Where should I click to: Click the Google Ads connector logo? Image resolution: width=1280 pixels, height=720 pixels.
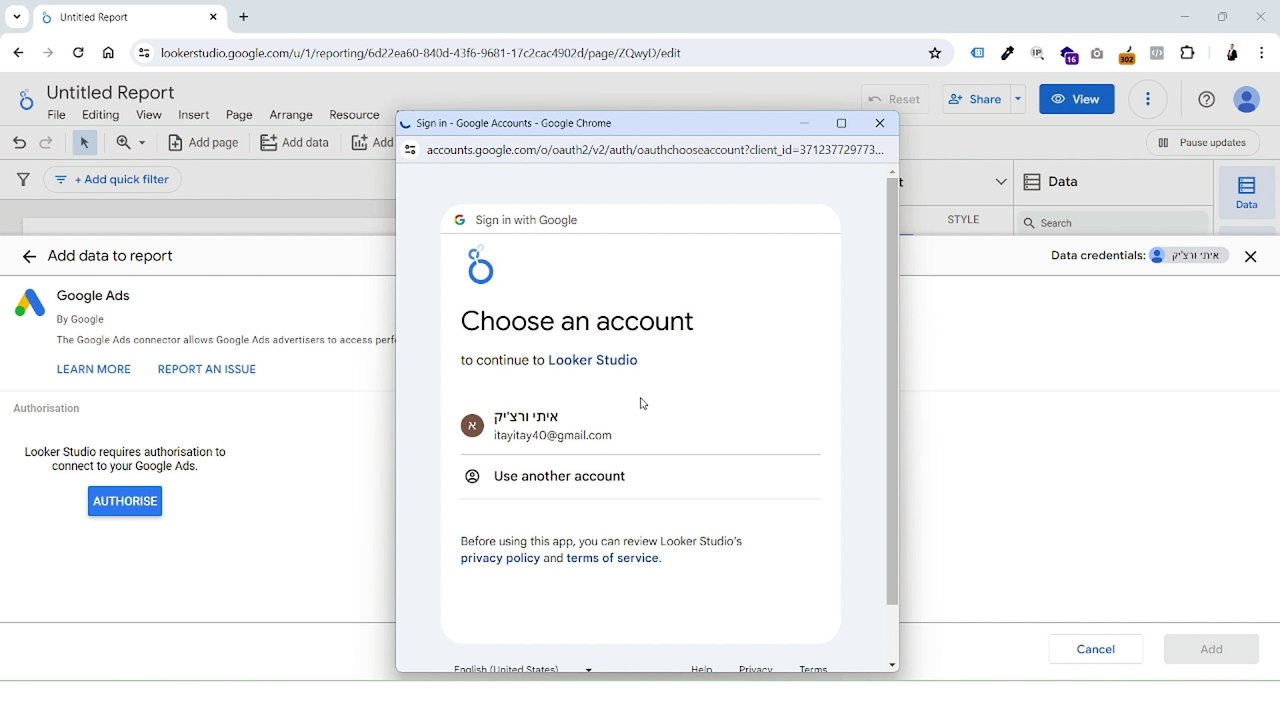click(x=30, y=303)
